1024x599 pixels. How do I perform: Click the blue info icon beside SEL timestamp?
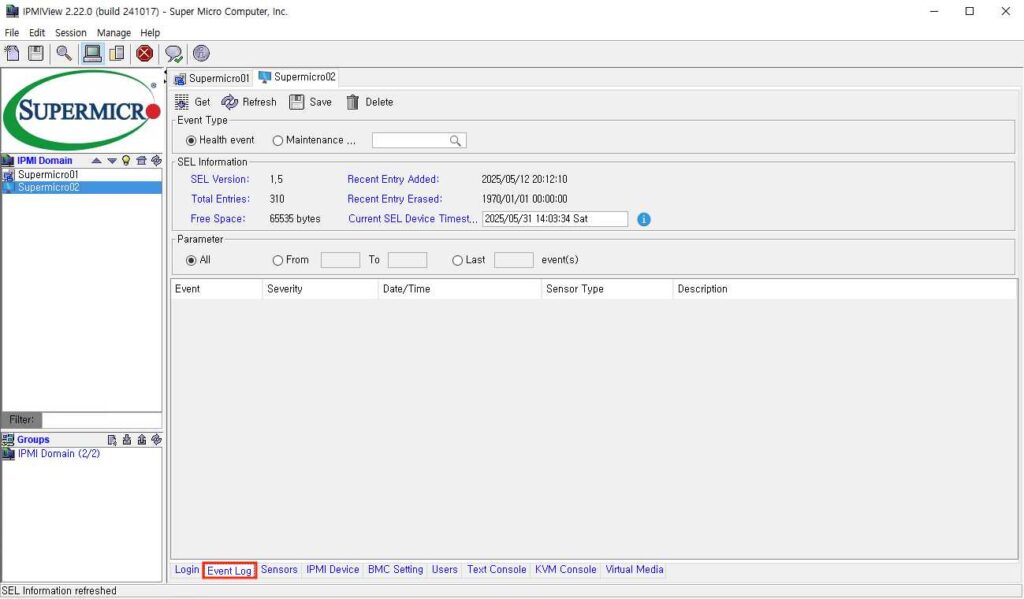pyautogui.click(x=644, y=219)
